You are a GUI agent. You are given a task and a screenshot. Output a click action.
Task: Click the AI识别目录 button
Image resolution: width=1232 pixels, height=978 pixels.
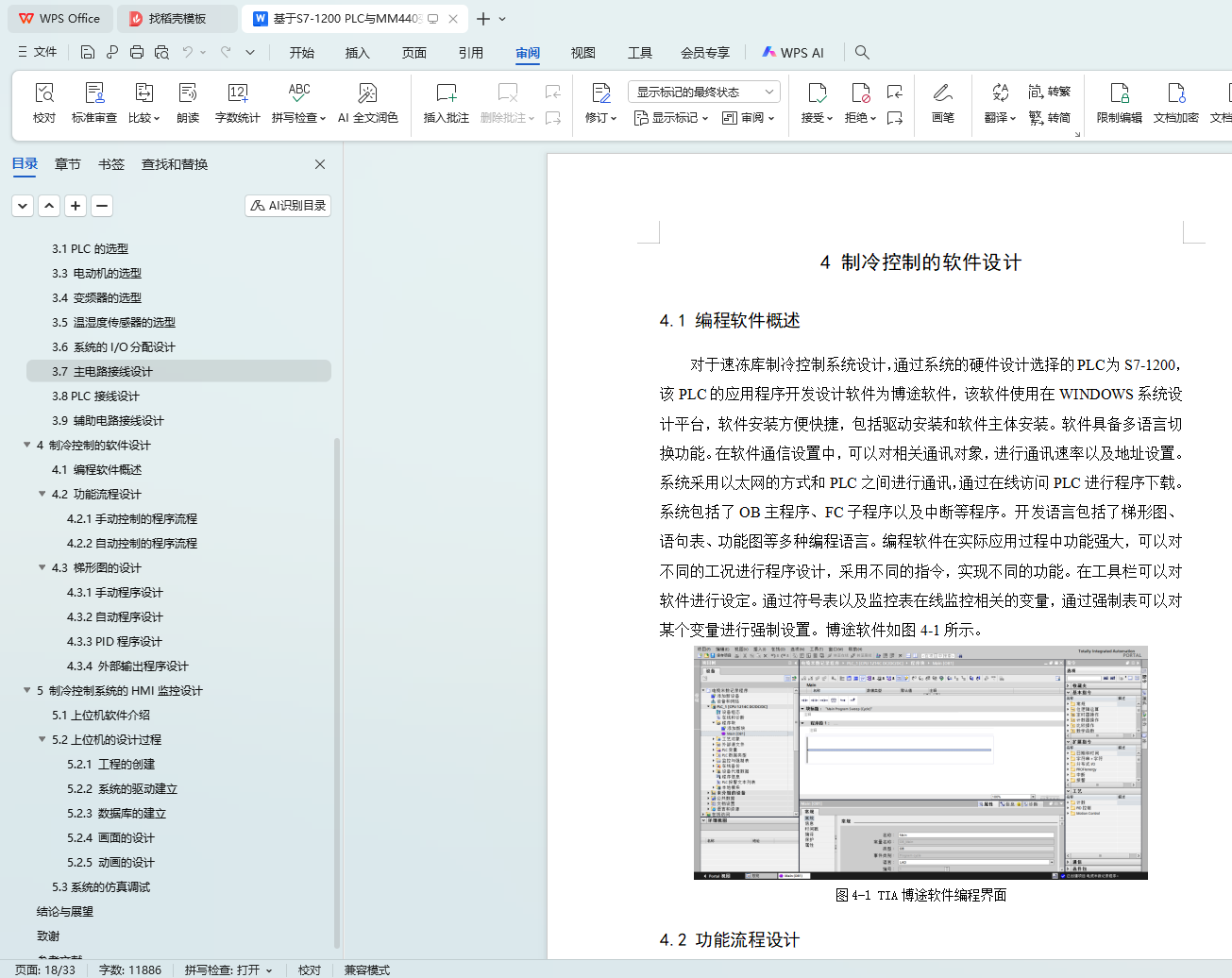coord(288,205)
